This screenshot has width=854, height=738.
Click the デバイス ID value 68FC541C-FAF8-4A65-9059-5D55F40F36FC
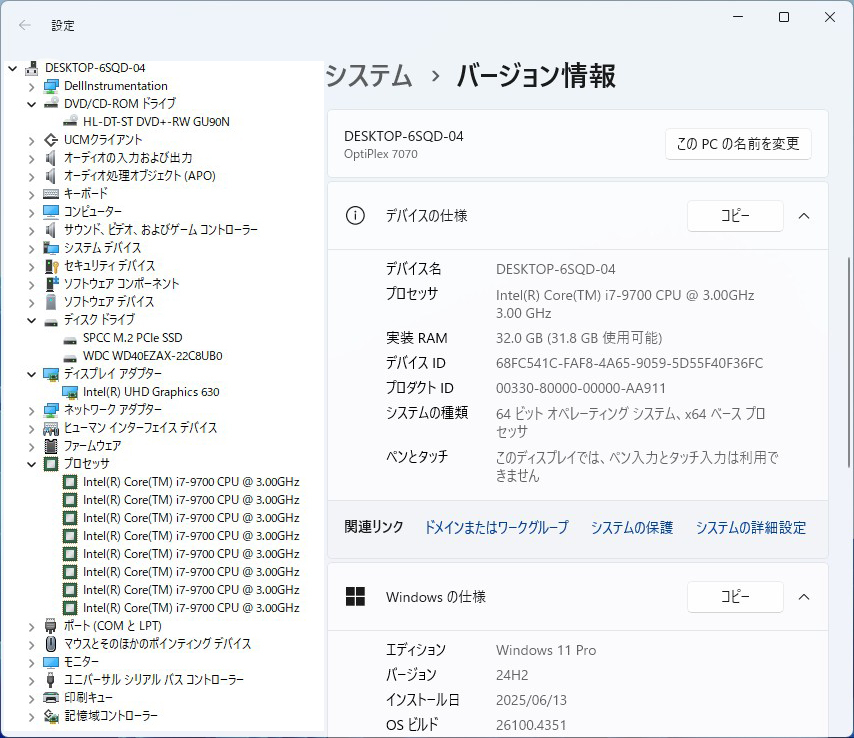pyautogui.click(x=630, y=363)
